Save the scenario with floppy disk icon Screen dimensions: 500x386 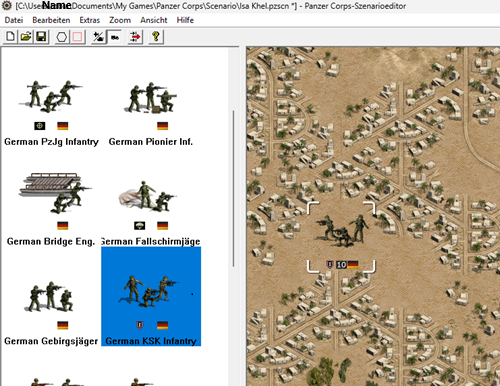(41, 37)
